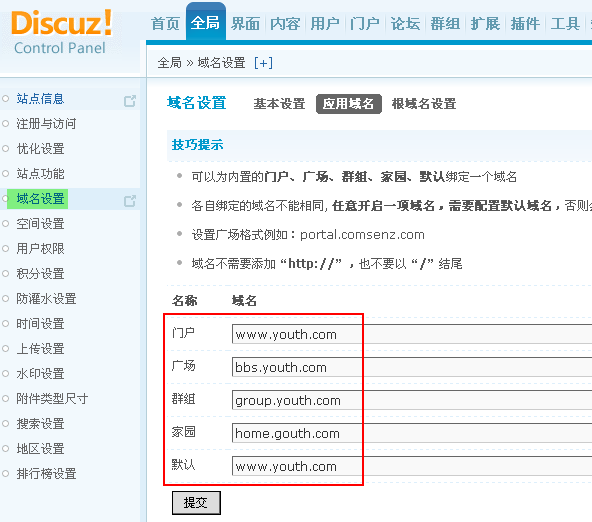Go to 空间设置 in sidebar
This screenshot has height=522, width=592.
click(x=40, y=224)
